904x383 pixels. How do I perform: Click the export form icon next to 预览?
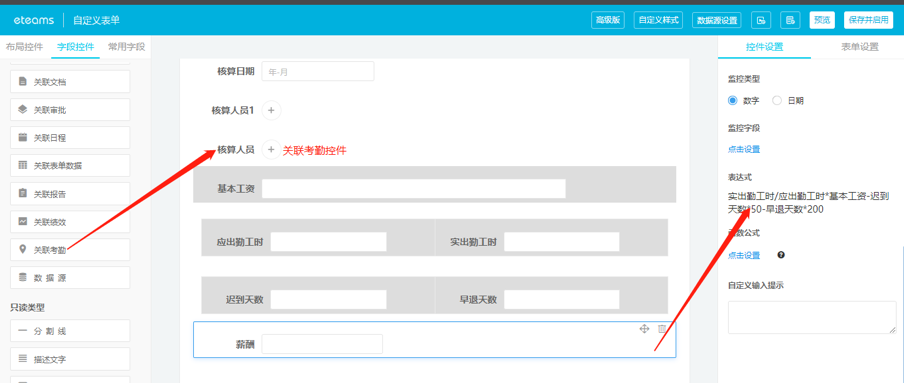point(790,20)
